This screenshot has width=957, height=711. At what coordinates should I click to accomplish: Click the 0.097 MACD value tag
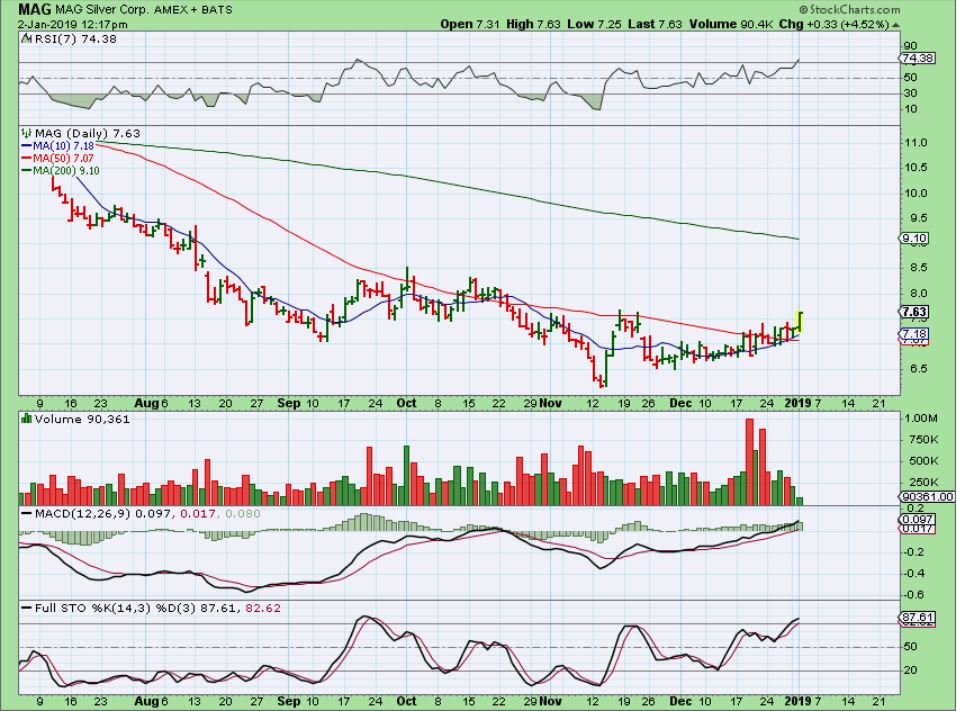tap(917, 519)
